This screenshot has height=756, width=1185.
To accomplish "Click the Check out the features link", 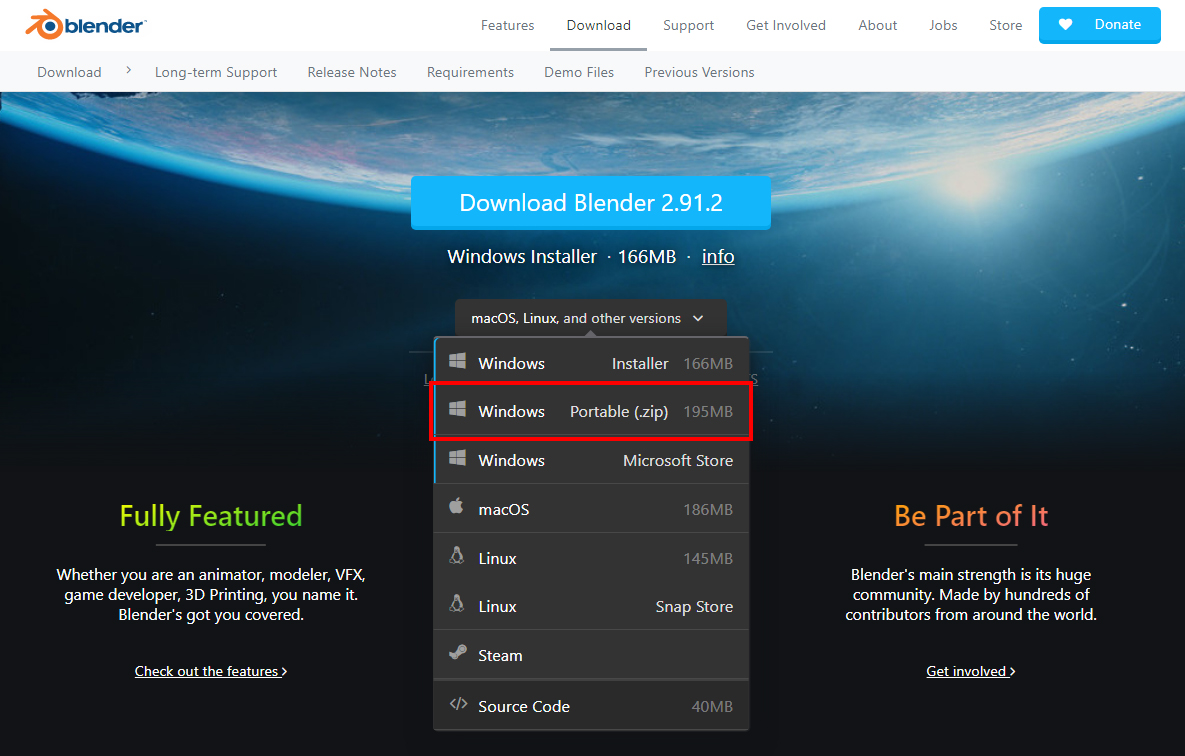I will pos(211,671).
